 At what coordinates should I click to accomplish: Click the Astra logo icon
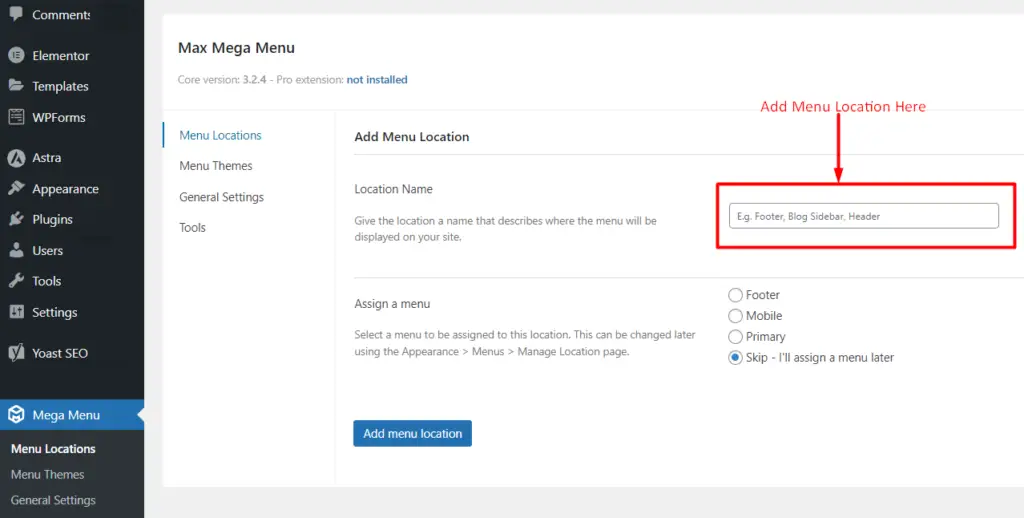(16, 157)
